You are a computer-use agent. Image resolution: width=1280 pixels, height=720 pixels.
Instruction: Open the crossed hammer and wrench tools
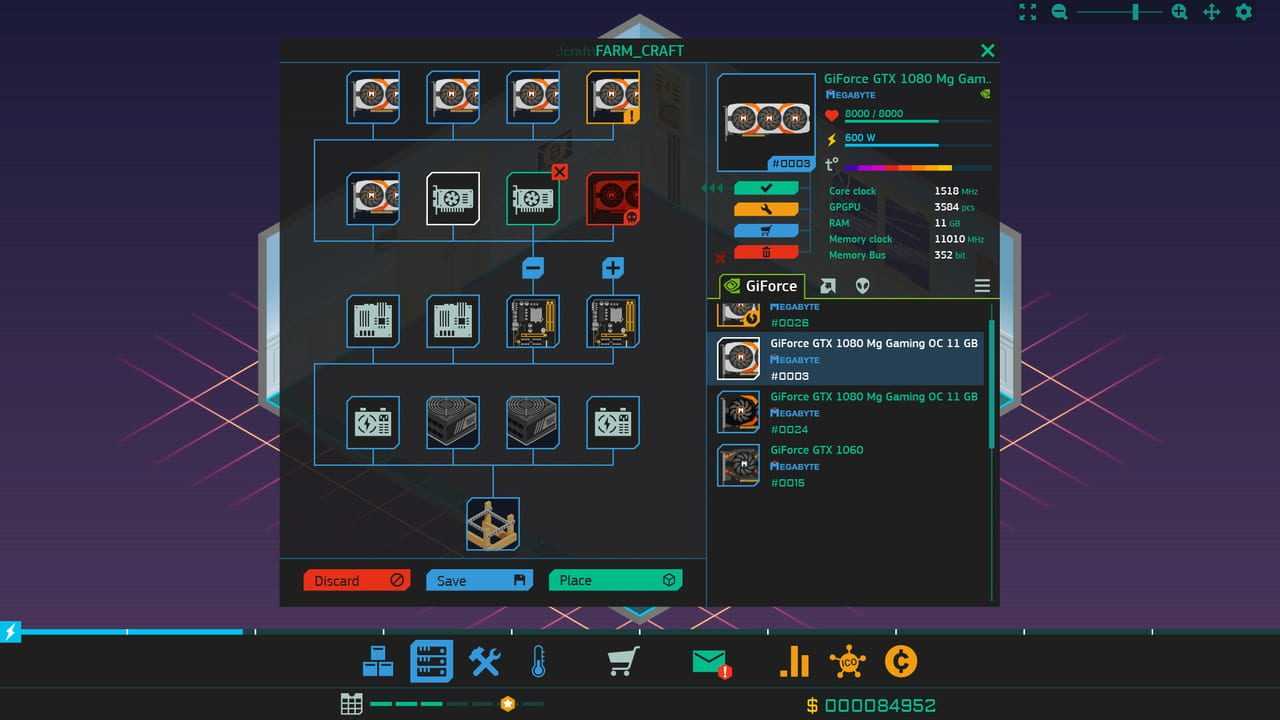click(485, 662)
